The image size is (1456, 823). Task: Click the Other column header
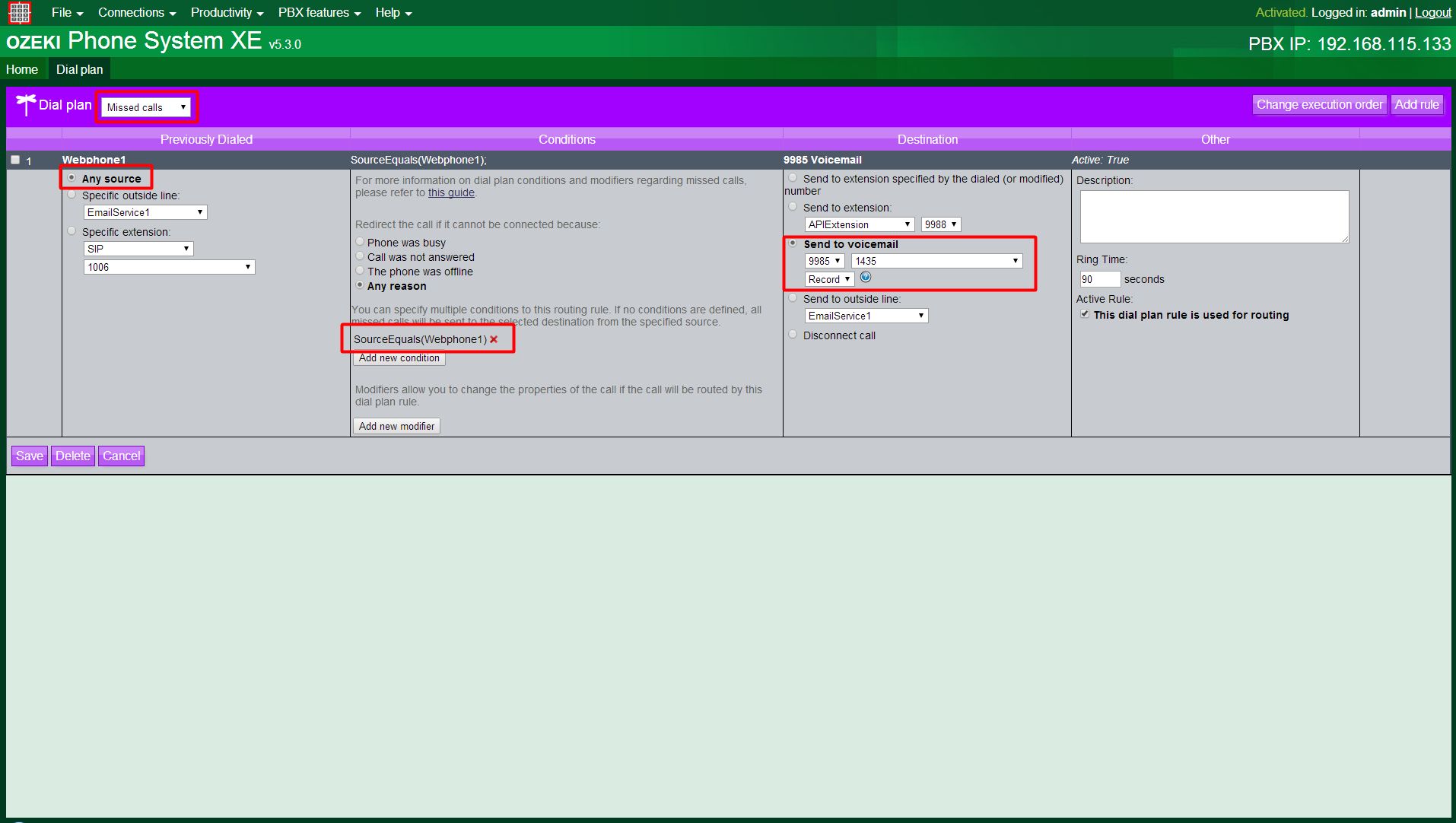[x=1215, y=139]
